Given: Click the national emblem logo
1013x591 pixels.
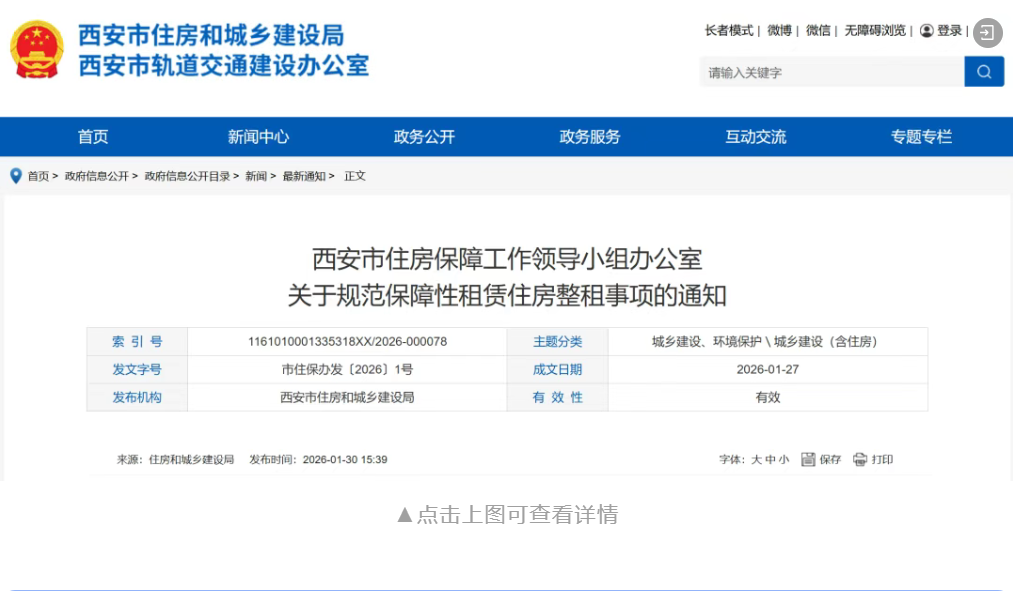Looking at the screenshot, I should (x=38, y=49).
